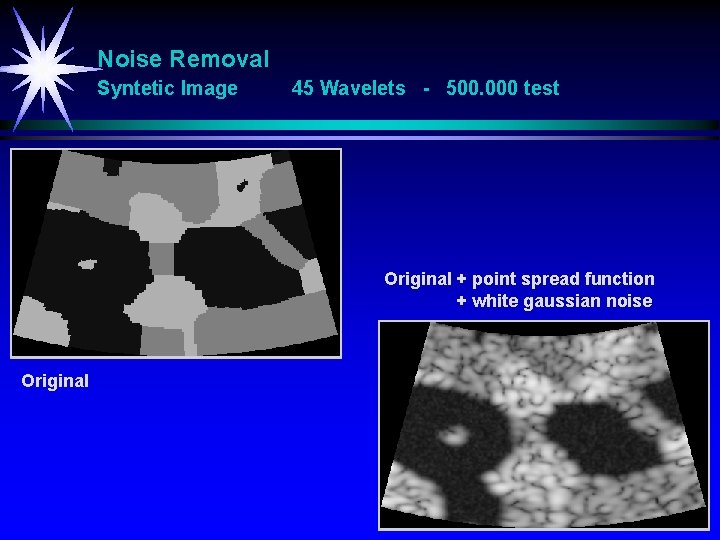
Task: Select the noisy speckled ultrasound image
Action: [544, 425]
